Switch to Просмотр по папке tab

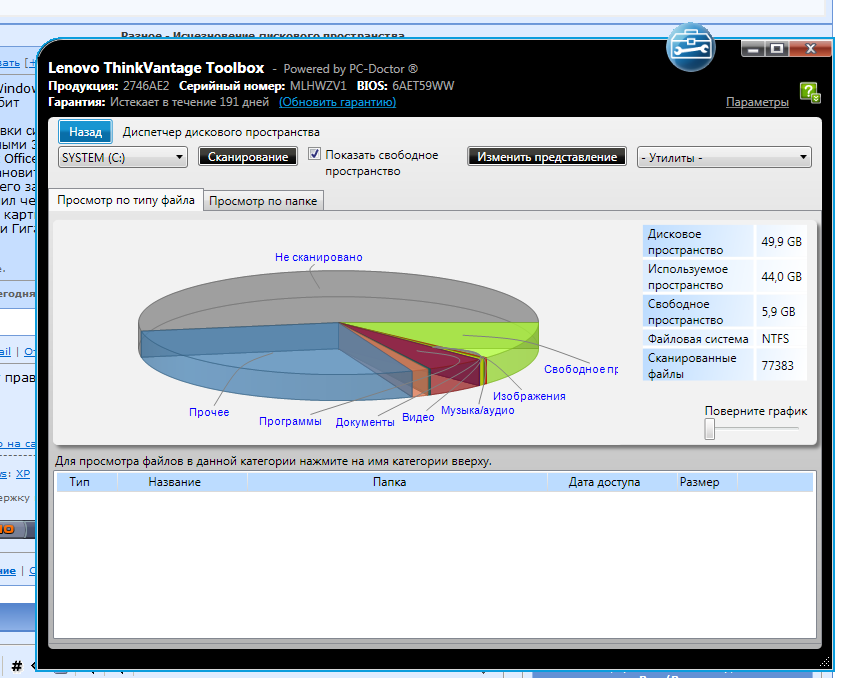pyautogui.click(x=263, y=201)
